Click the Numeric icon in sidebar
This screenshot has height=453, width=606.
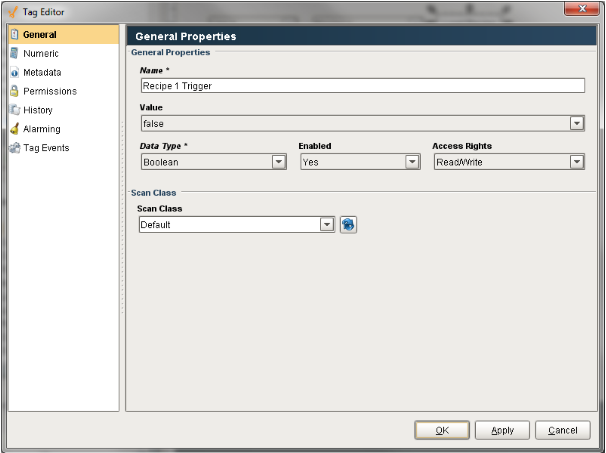pos(14,54)
